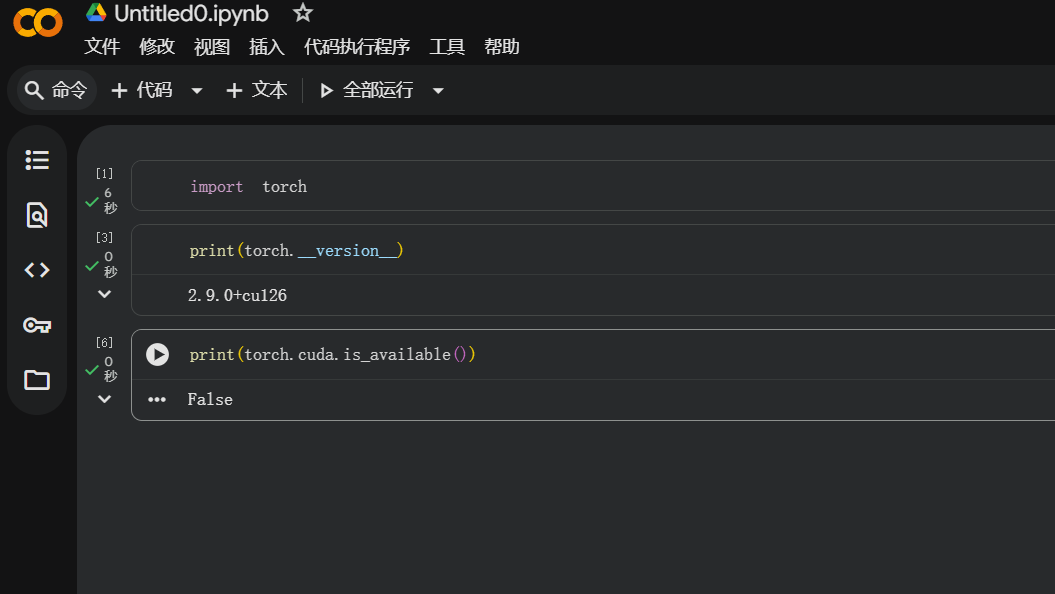Open the table of contents sidebar icon

[x=37, y=160]
